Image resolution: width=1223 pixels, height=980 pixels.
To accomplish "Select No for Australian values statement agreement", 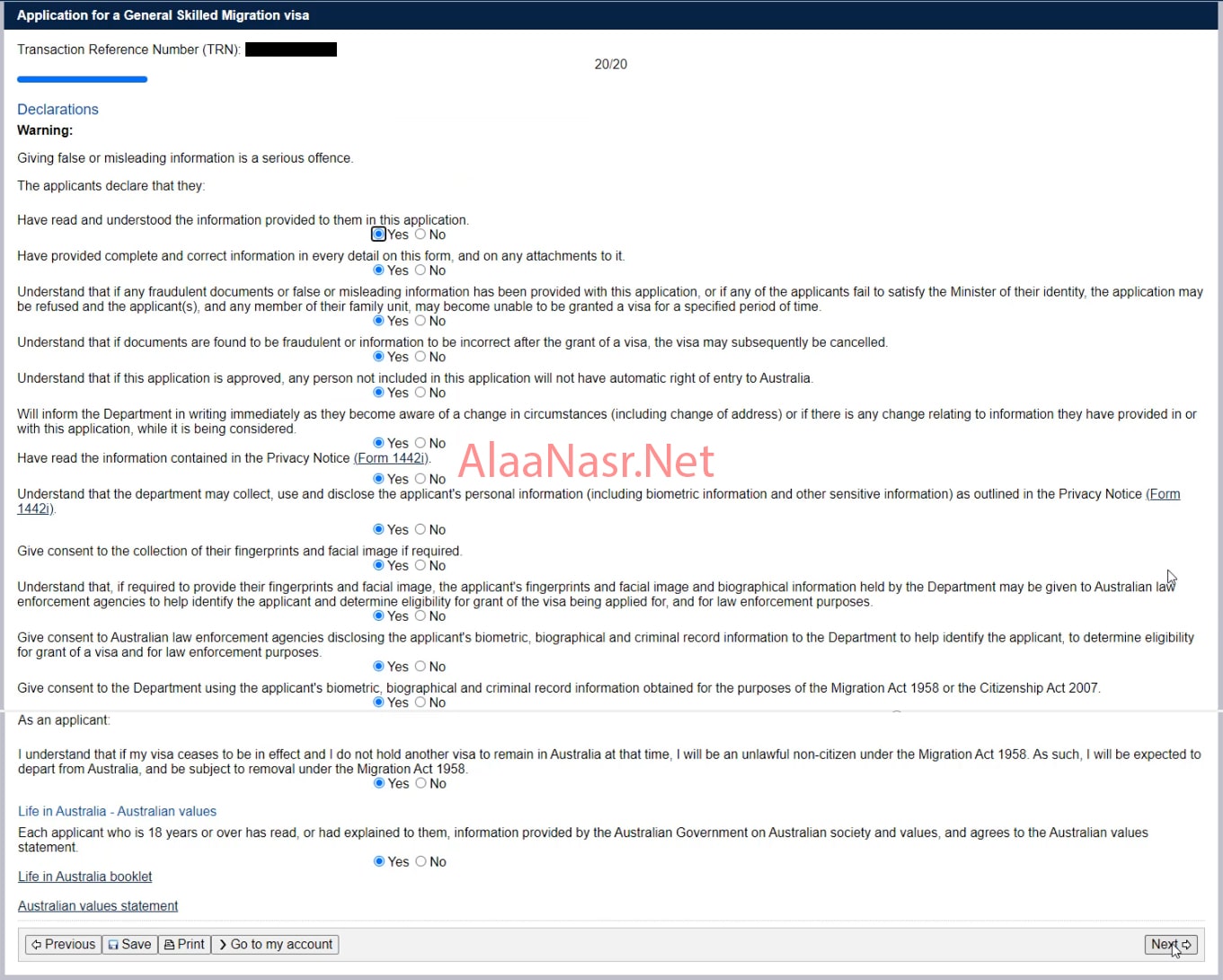I will [x=421, y=861].
